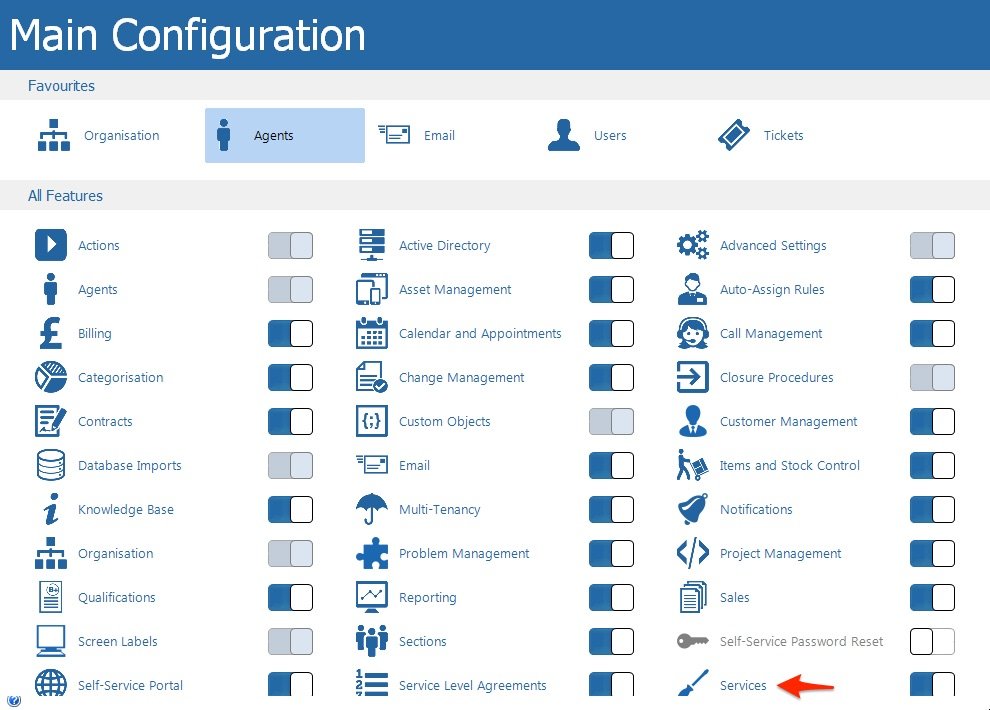Click the Asset Management devices icon

[x=371, y=290]
